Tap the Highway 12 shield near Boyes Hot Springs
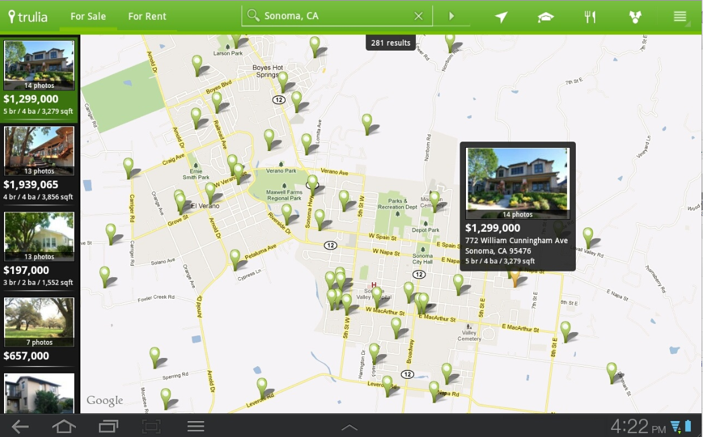The height and width of the screenshot is (437, 703). point(279,100)
